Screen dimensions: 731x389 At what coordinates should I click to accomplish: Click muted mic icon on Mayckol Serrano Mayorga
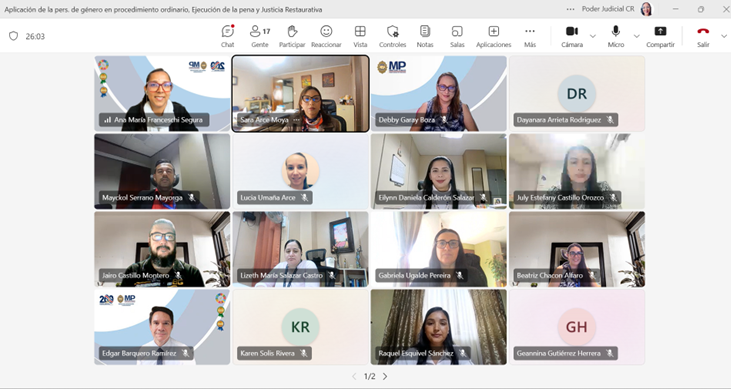(192, 198)
